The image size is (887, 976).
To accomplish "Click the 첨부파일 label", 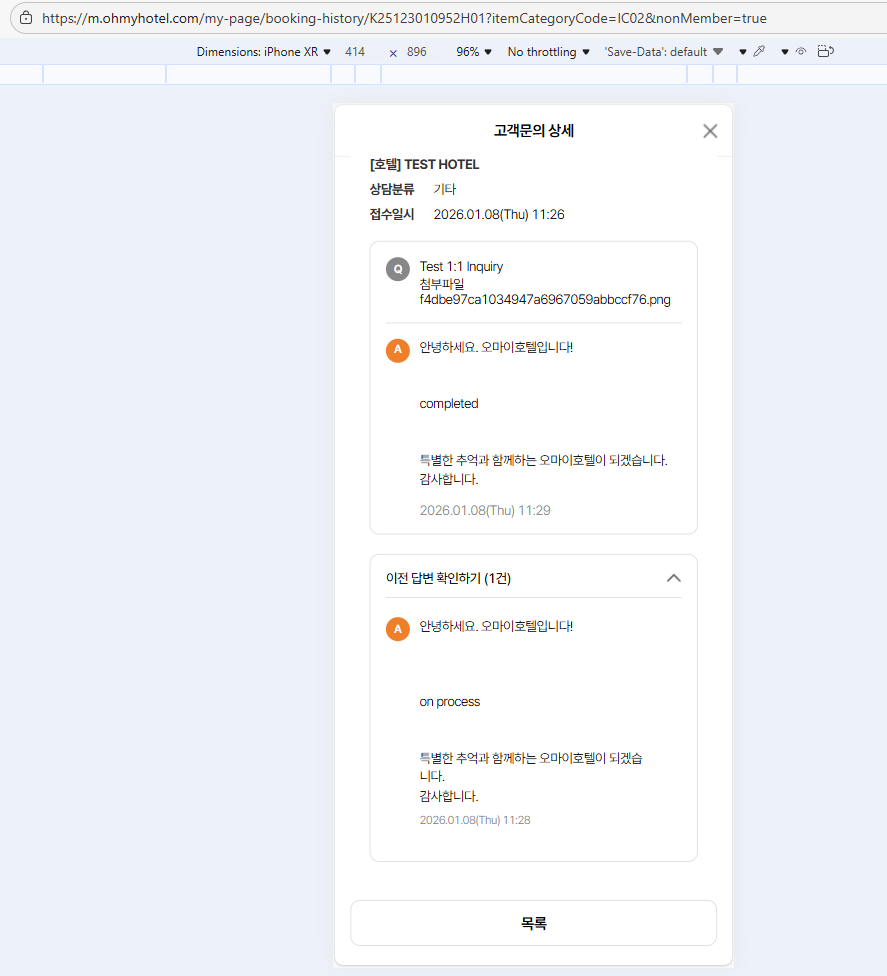I will 442,284.
